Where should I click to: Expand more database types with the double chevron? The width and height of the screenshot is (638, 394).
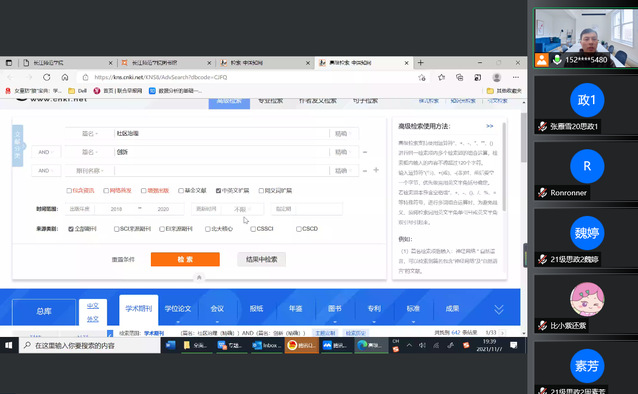tap(499, 309)
